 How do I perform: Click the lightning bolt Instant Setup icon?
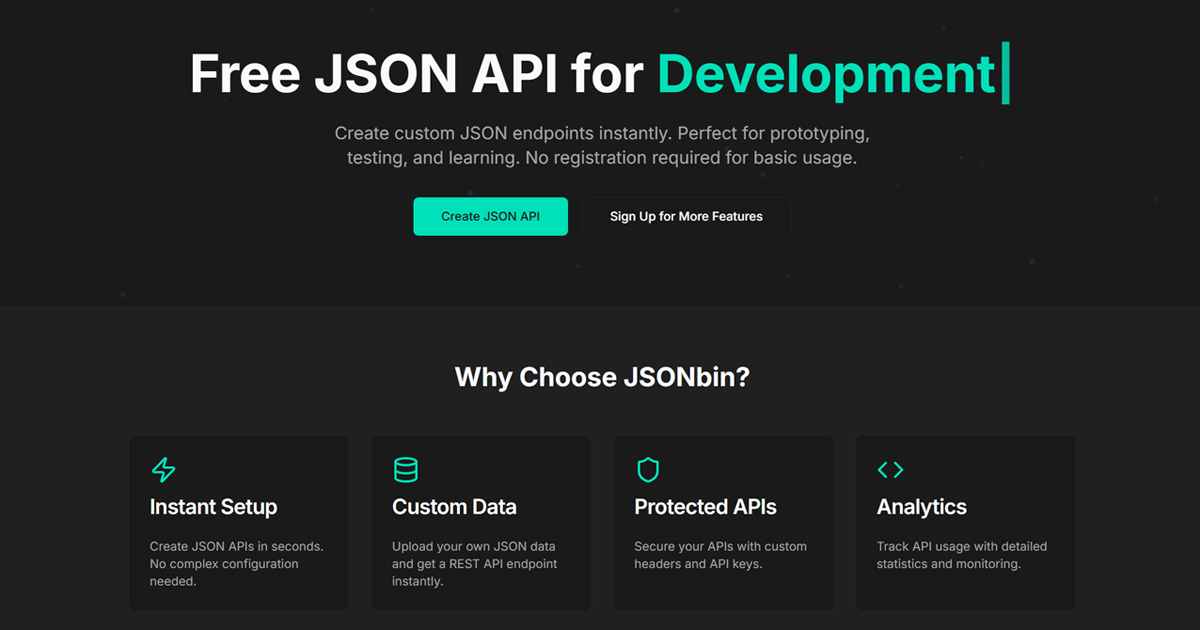(x=163, y=470)
